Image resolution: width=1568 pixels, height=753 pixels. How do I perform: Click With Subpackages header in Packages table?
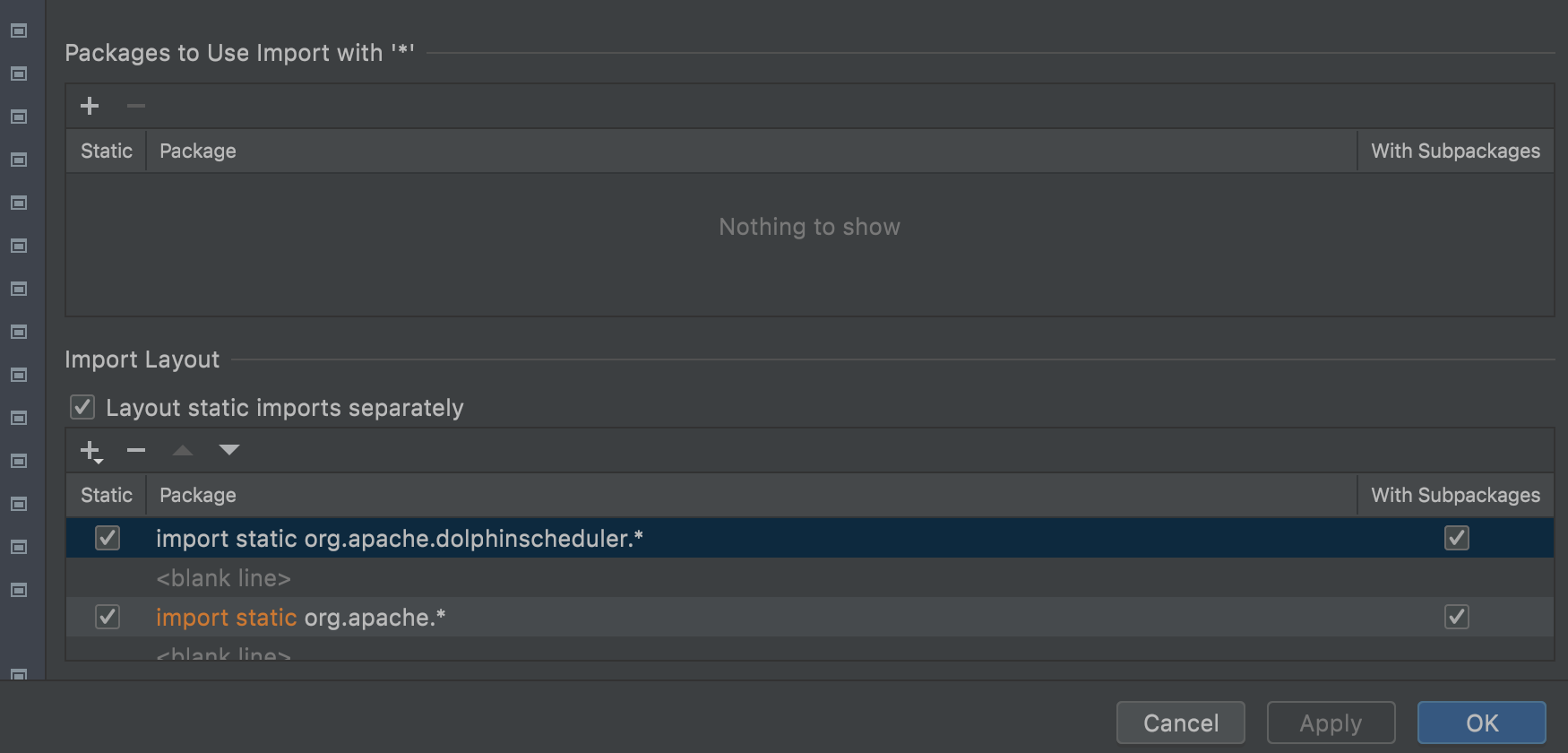1455,151
